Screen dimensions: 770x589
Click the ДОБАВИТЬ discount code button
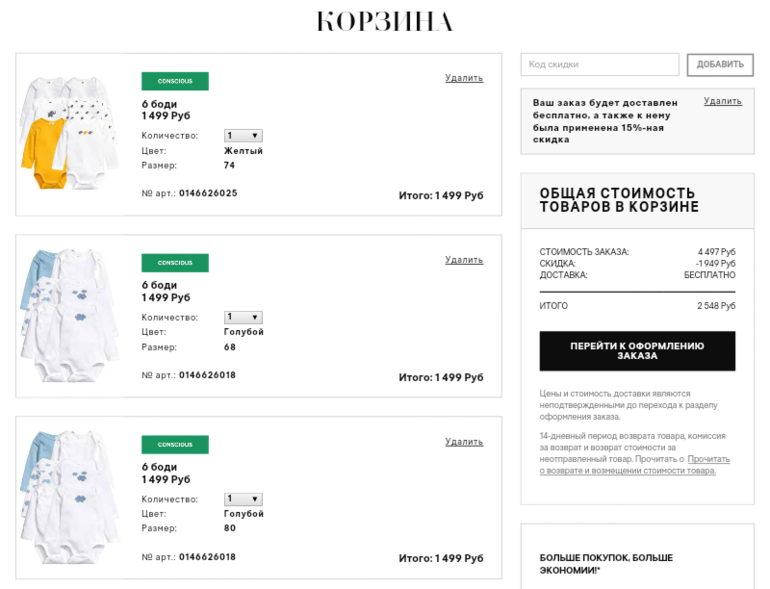tap(720, 65)
